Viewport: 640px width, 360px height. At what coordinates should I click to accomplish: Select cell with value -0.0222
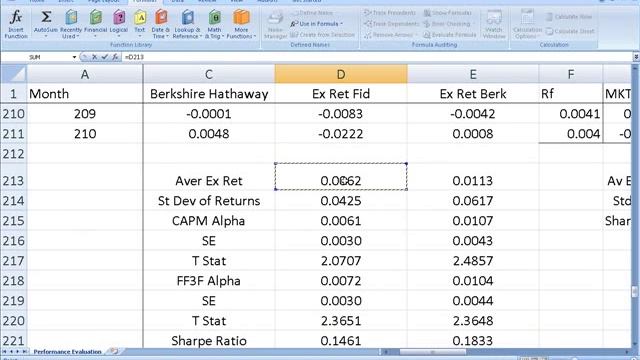pyautogui.click(x=341, y=133)
